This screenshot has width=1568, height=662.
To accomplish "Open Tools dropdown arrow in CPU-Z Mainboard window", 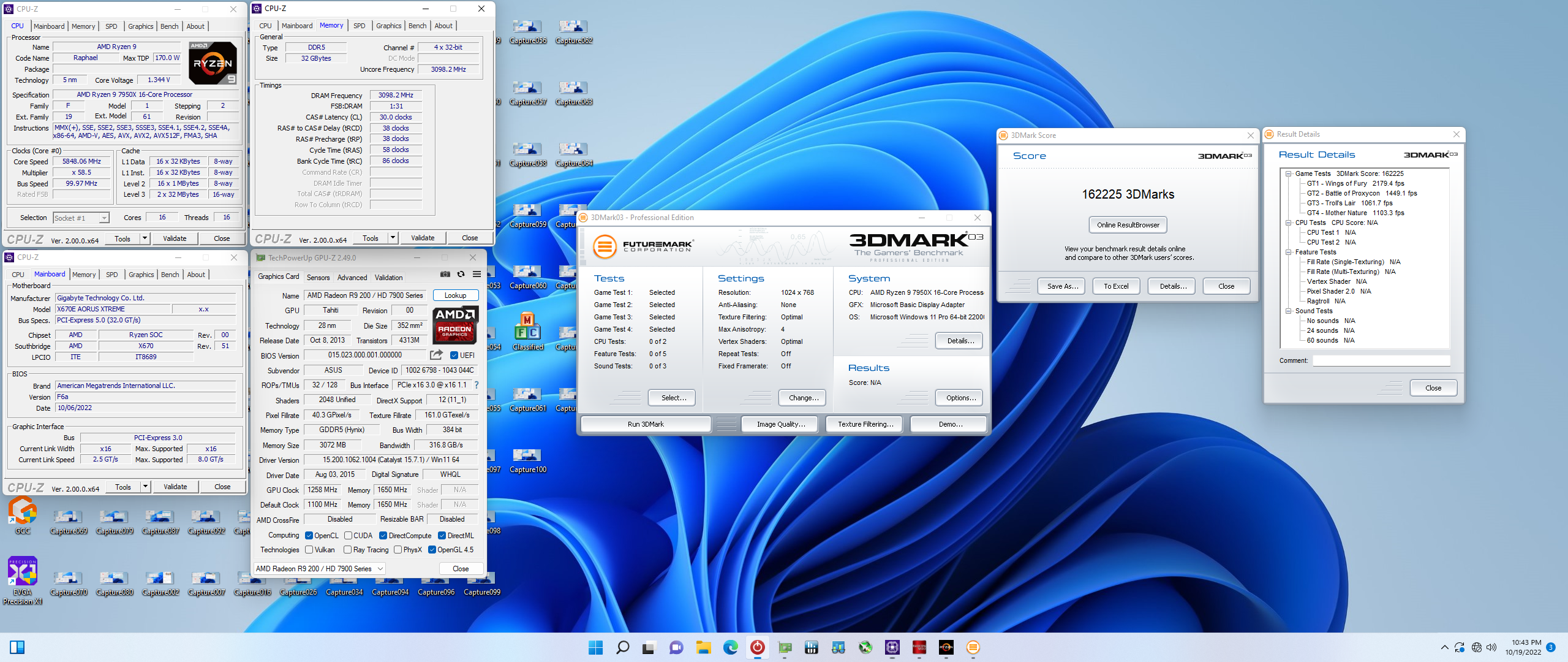I will 146,487.
